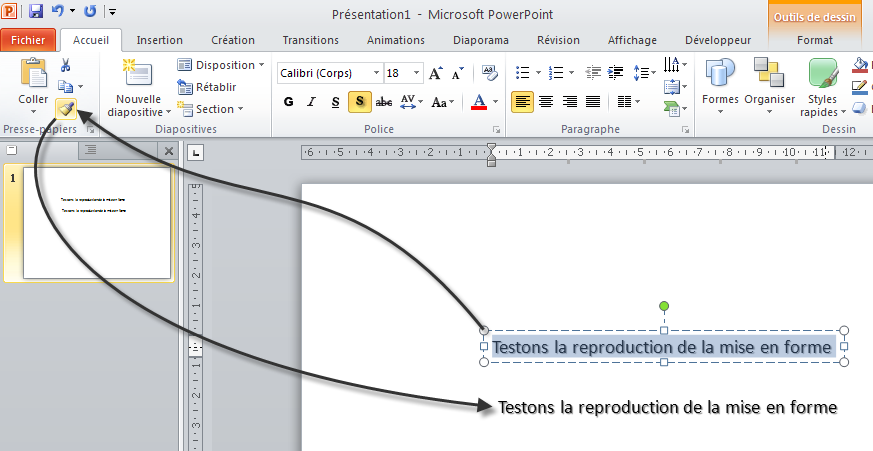
Task: Toggle the text shadow S button
Action: pyautogui.click(x=358, y=102)
